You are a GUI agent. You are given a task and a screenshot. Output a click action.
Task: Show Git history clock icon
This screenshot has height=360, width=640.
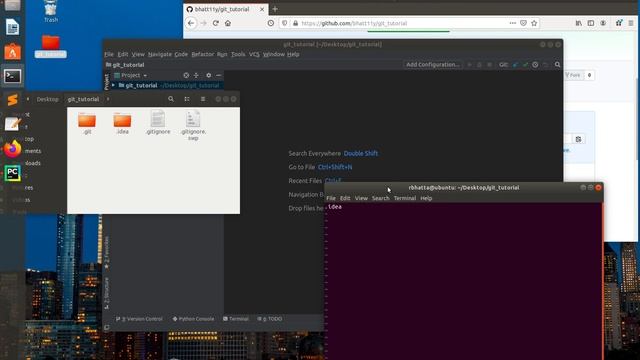pos(535,64)
